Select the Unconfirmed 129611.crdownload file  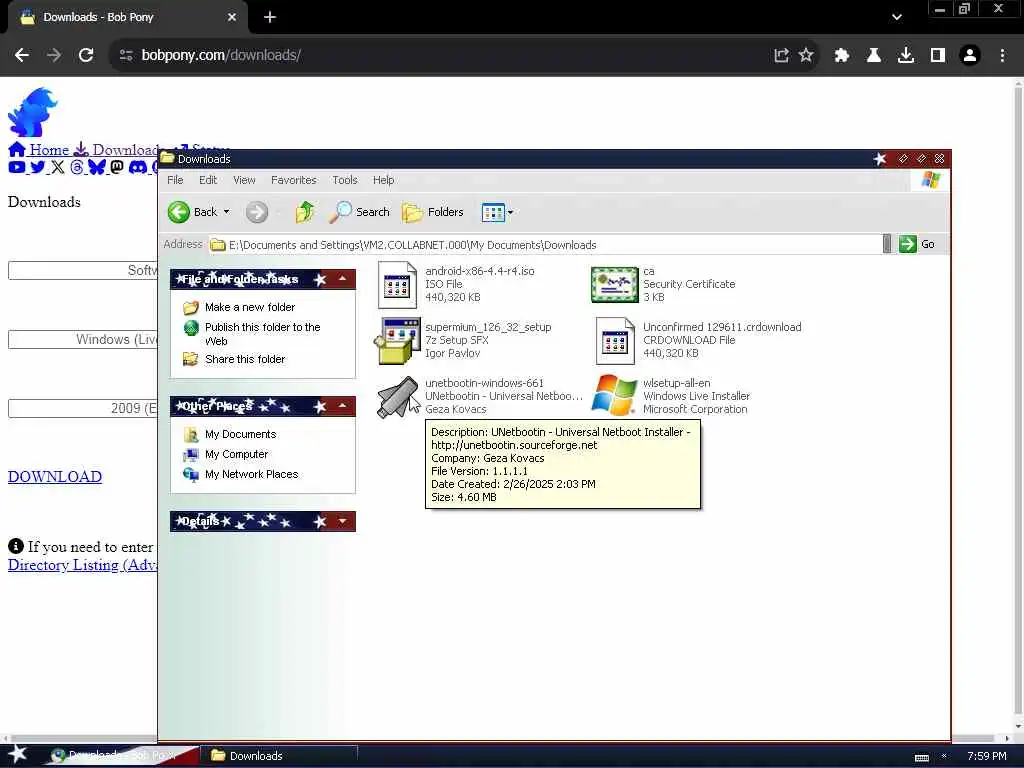pyautogui.click(x=699, y=340)
